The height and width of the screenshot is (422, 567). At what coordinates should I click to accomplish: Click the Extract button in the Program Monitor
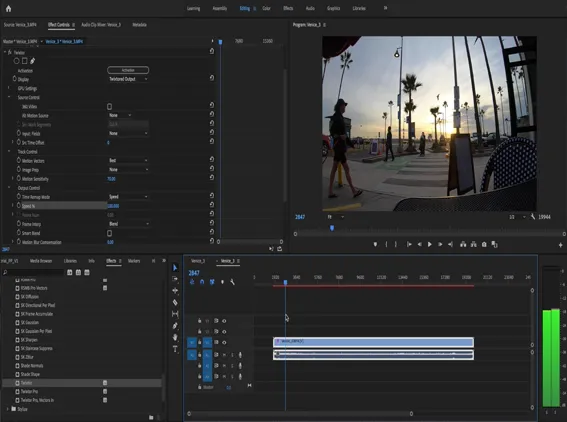[473, 244]
